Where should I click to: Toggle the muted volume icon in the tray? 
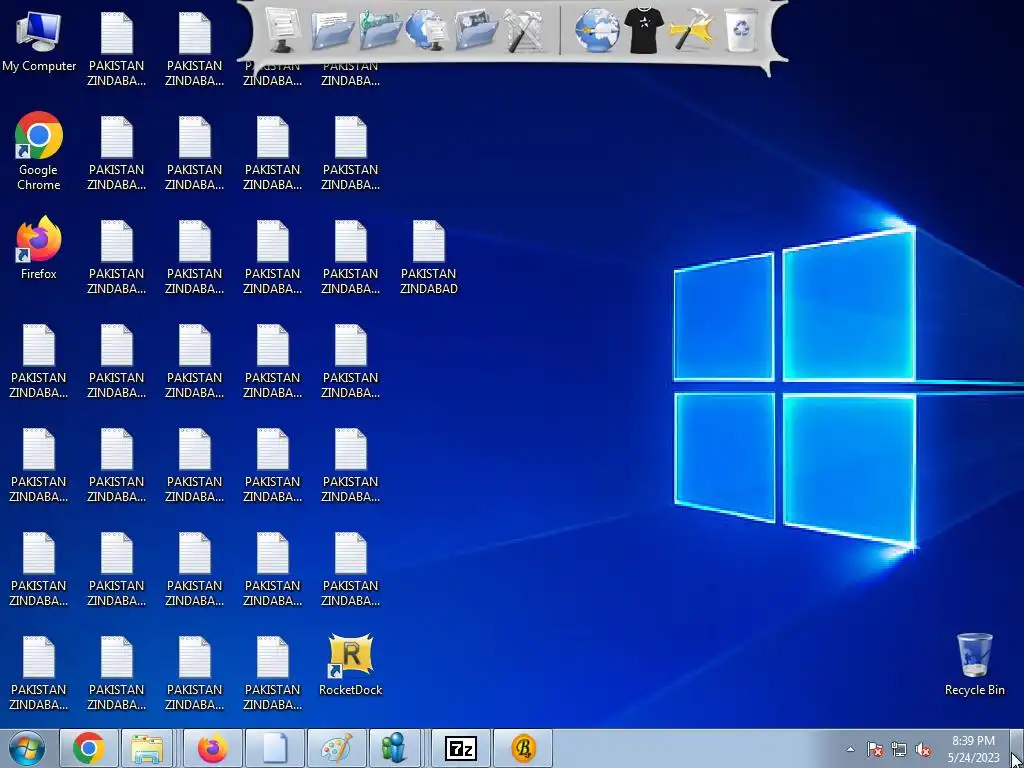pos(923,749)
